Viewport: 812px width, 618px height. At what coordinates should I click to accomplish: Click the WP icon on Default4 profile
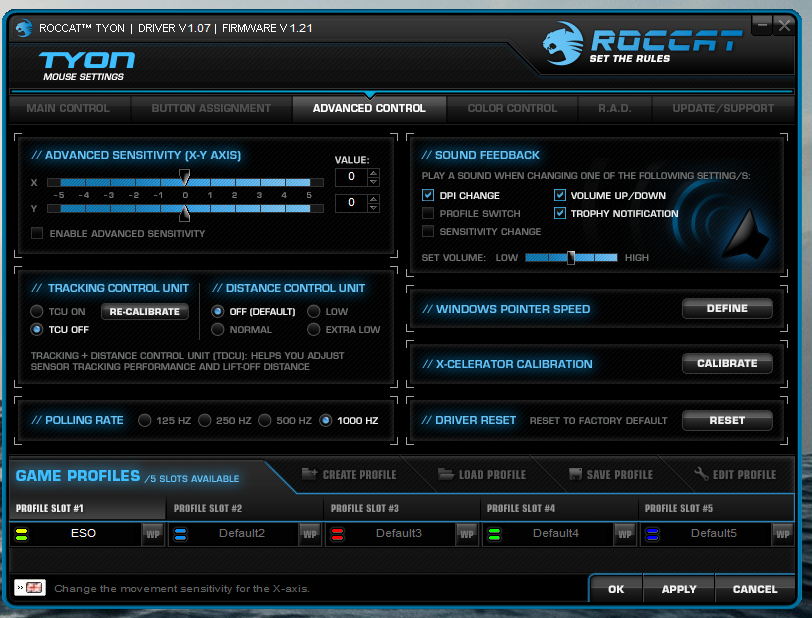pyautogui.click(x=625, y=534)
